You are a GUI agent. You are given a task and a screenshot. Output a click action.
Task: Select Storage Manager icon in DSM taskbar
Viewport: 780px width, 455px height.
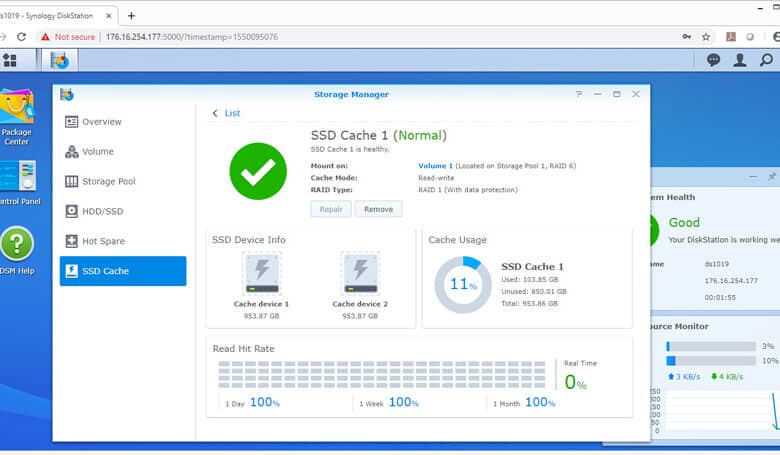60,61
